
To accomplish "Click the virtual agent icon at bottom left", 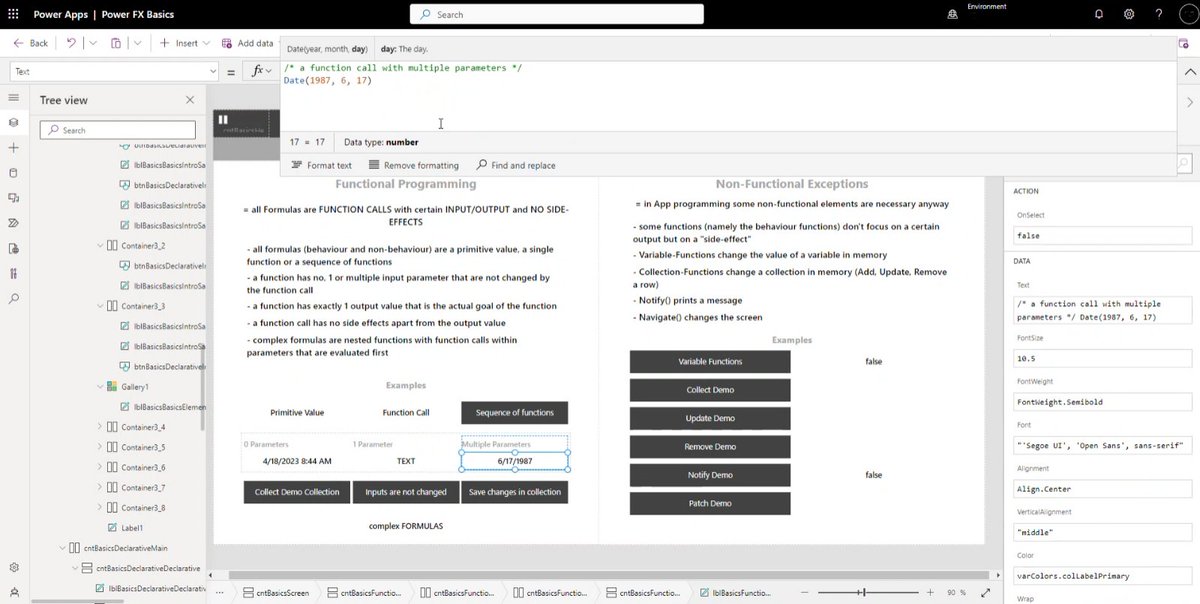I will 14,590.
